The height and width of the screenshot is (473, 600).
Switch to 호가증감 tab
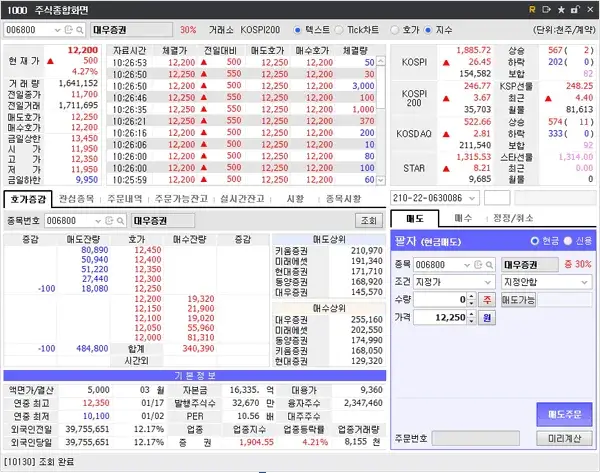(28, 199)
